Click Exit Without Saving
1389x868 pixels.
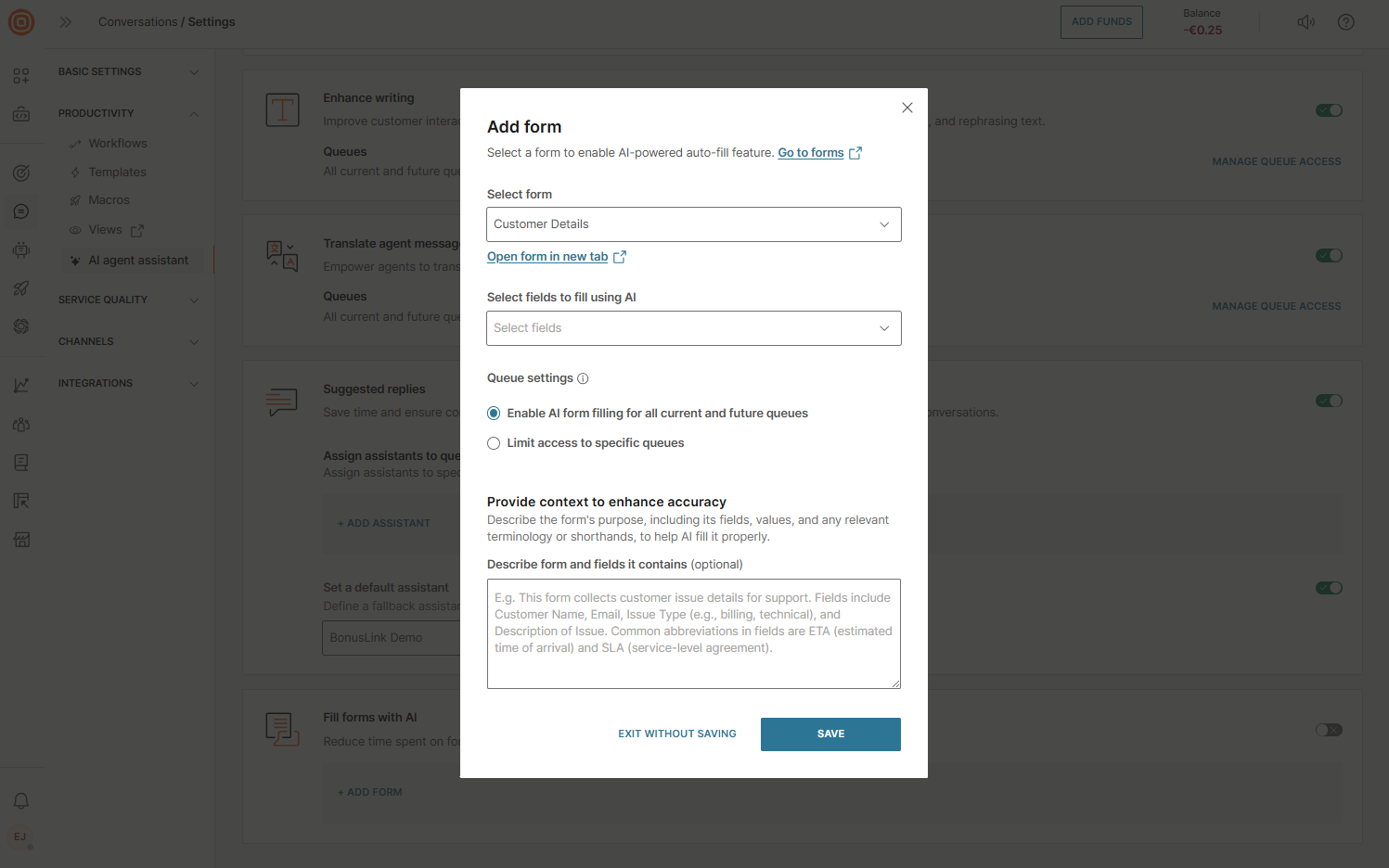point(677,734)
